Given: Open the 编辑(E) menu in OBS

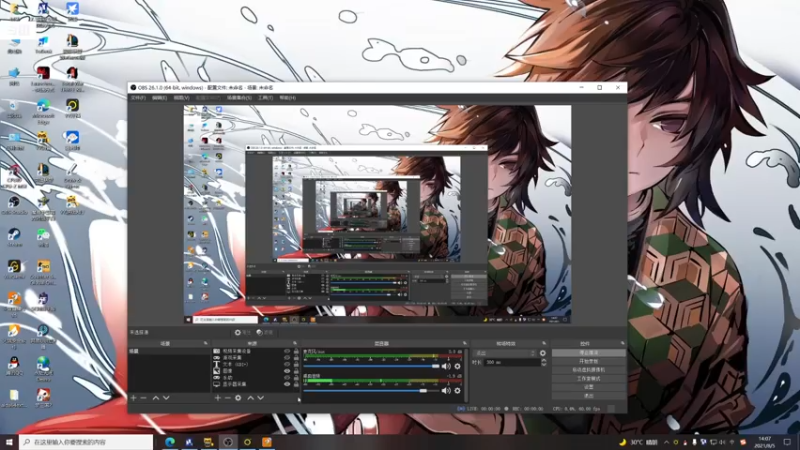Looking at the screenshot, I should click(x=159, y=97).
